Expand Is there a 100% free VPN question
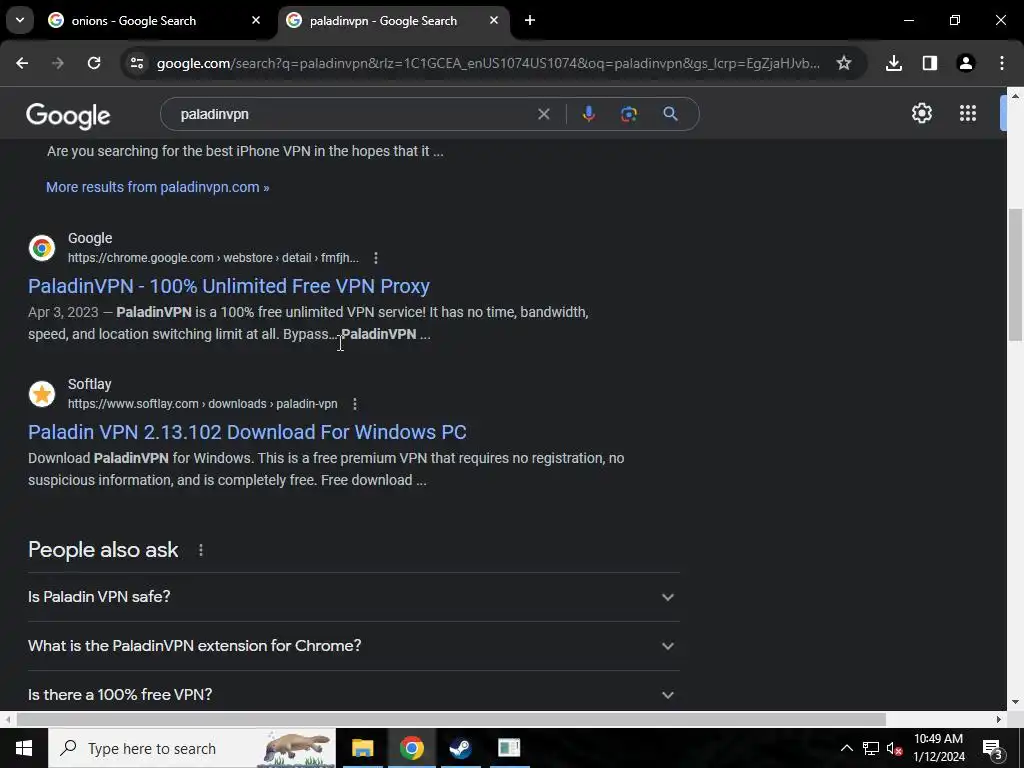This screenshot has height=768, width=1024. [353, 695]
